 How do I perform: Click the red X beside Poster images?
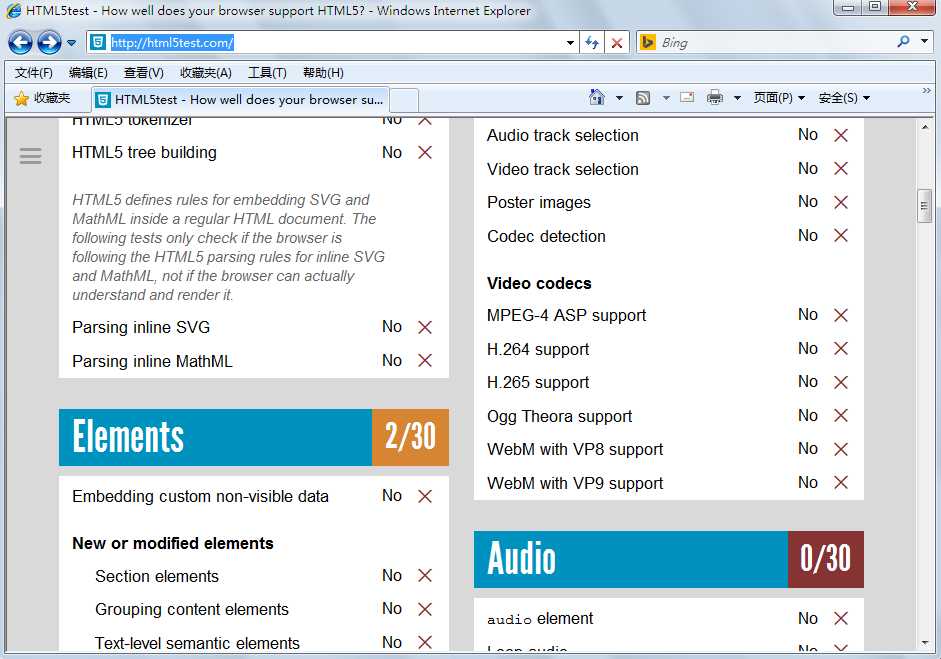[841, 202]
